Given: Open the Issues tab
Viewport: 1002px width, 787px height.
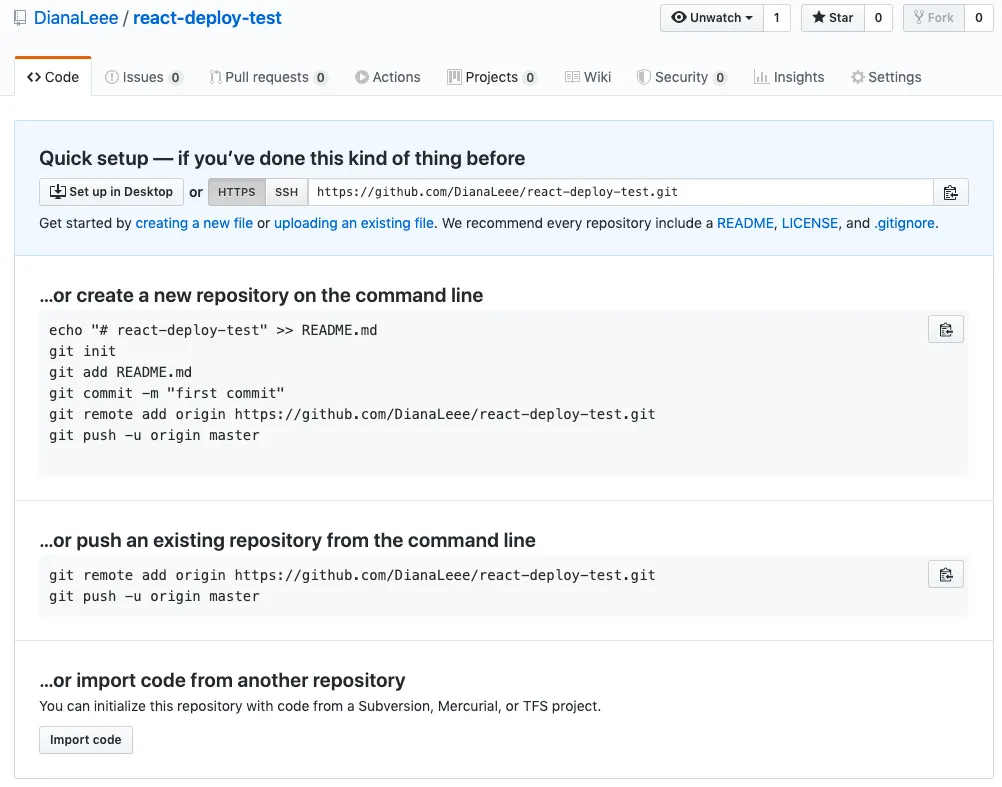Looking at the screenshot, I should coord(143,77).
